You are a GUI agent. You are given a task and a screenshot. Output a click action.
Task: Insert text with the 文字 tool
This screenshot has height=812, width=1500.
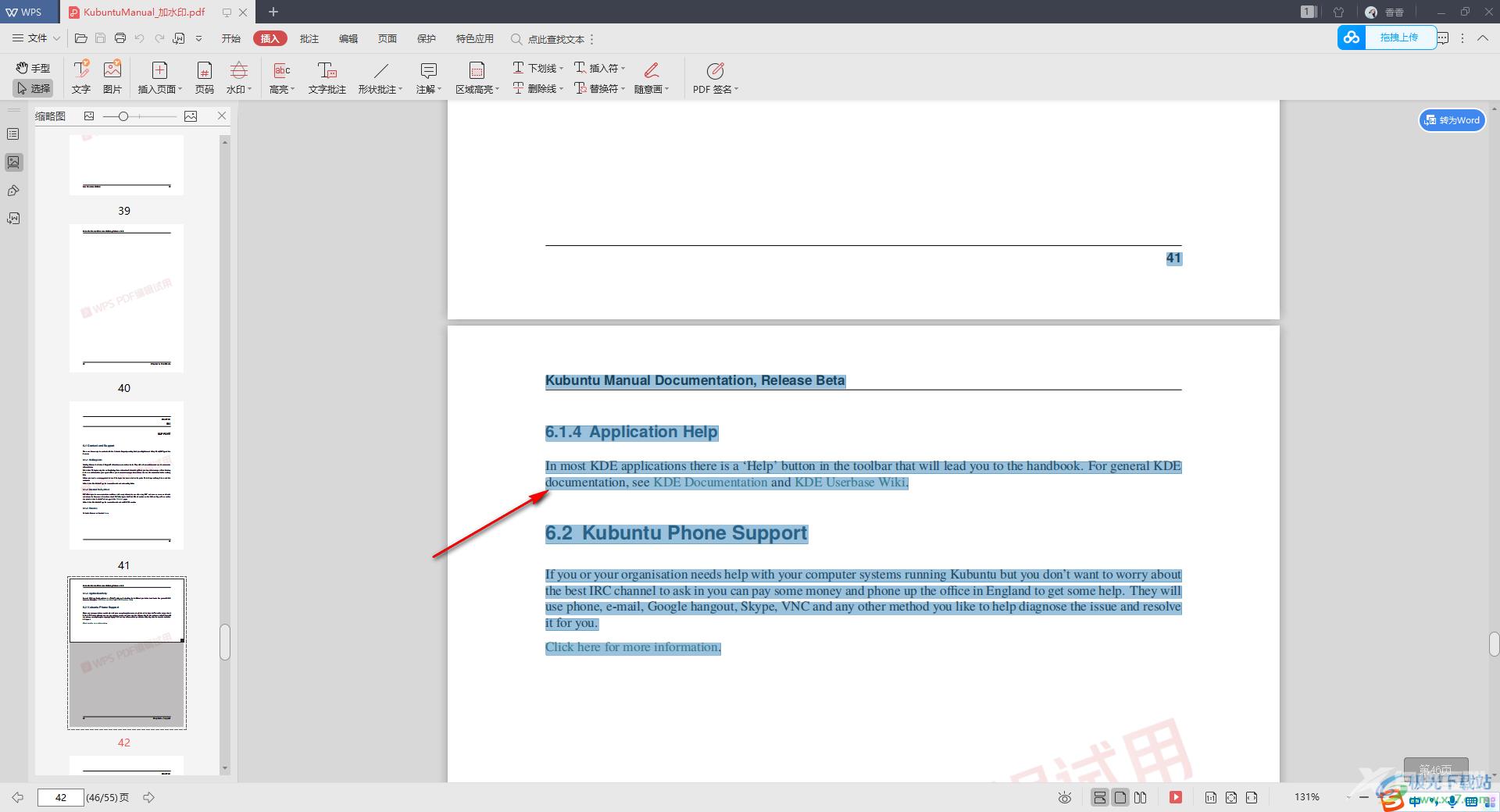tap(81, 77)
